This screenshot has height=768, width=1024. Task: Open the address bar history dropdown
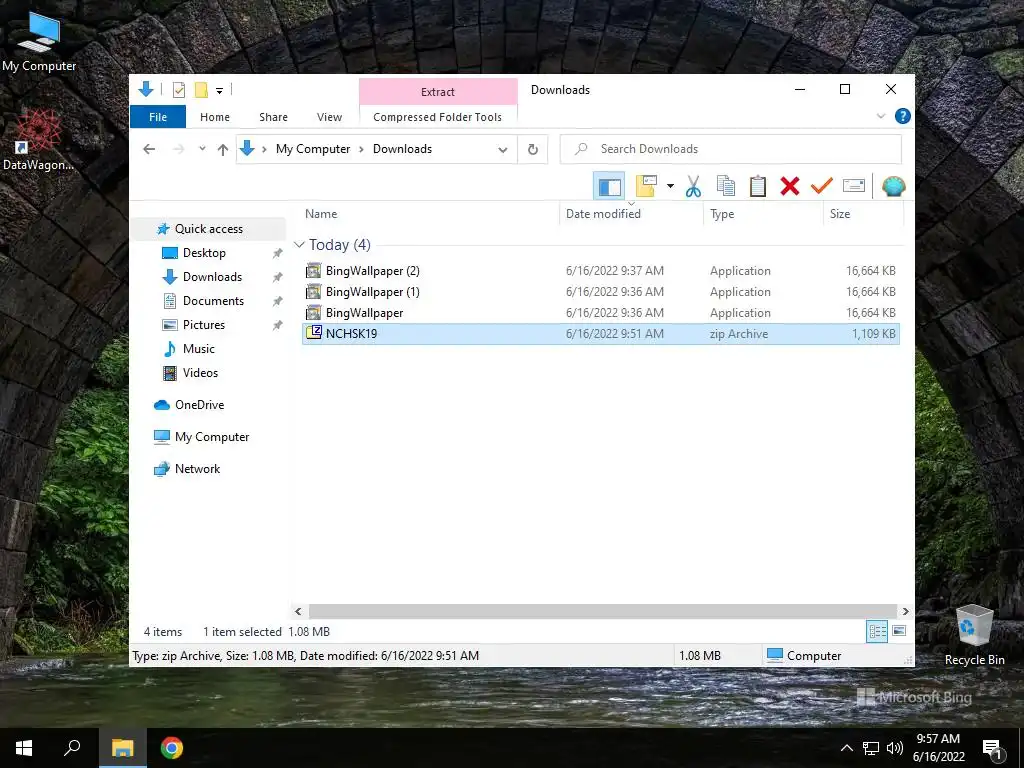click(x=503, y=149)
